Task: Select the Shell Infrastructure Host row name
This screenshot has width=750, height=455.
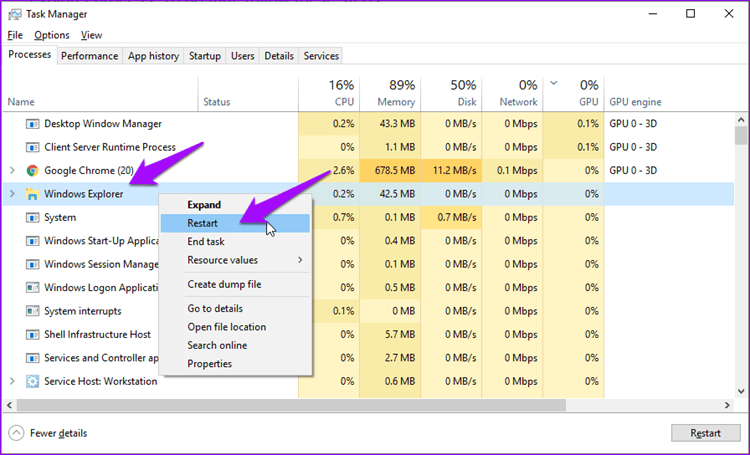Action: (98, 334)
